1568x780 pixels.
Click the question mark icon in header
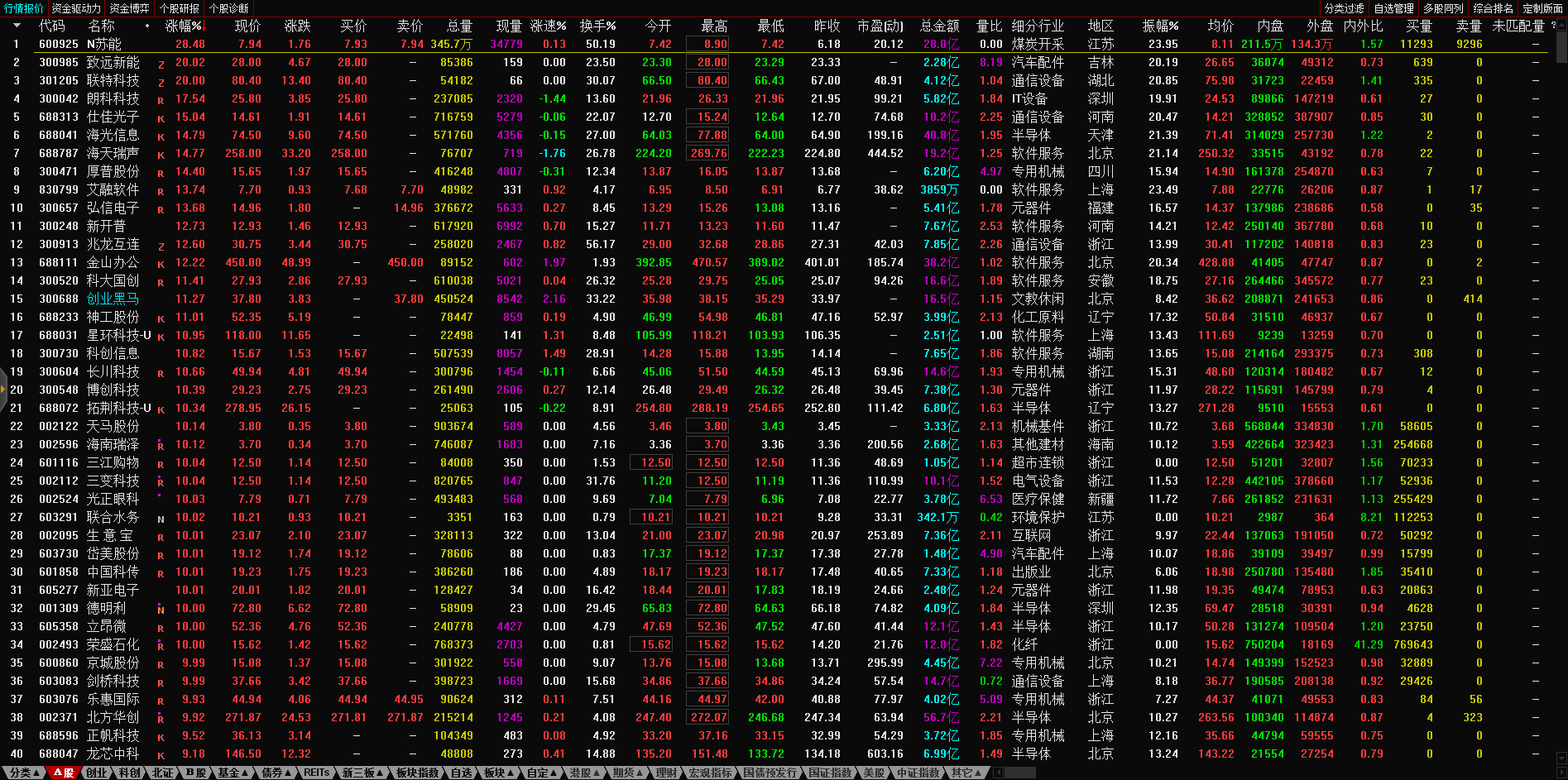point(1553,26)
